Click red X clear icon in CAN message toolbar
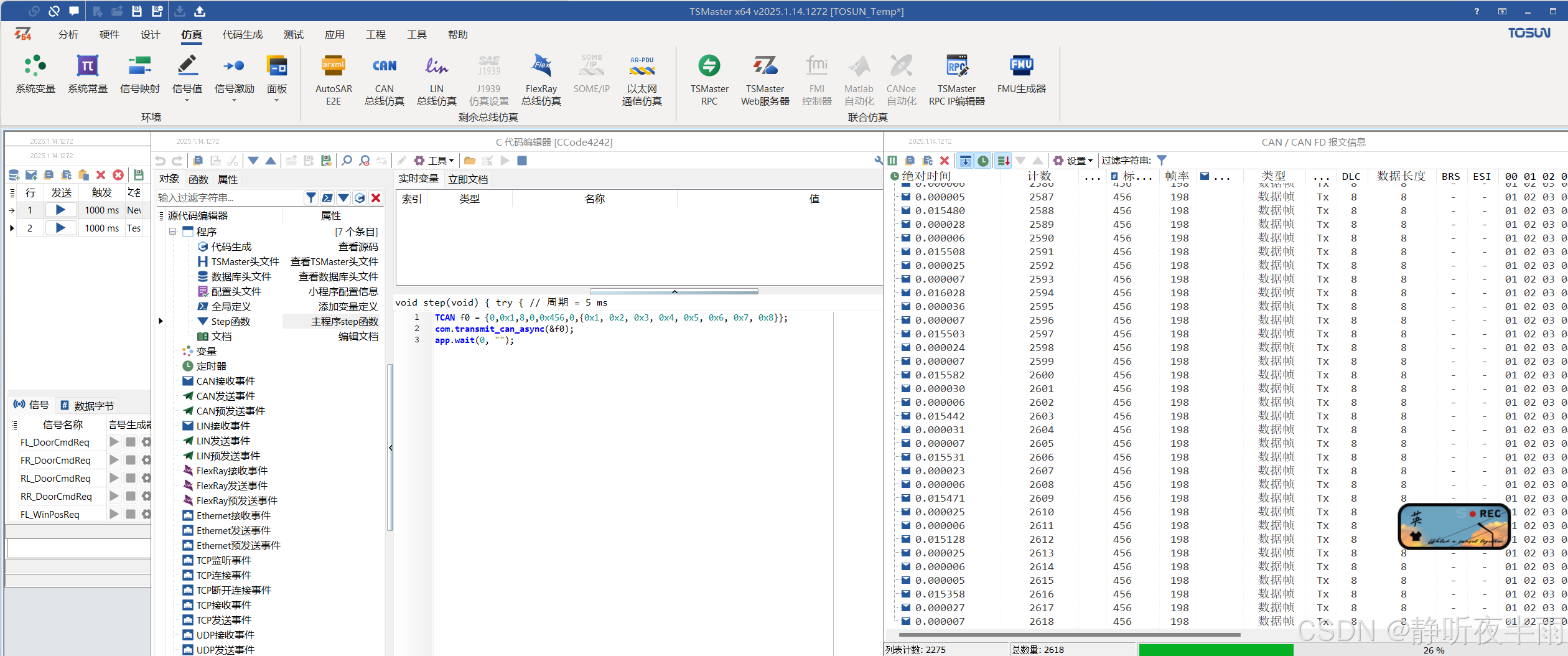The height and width of the screenshot is (656, 1568). click(x=945, y=161)
